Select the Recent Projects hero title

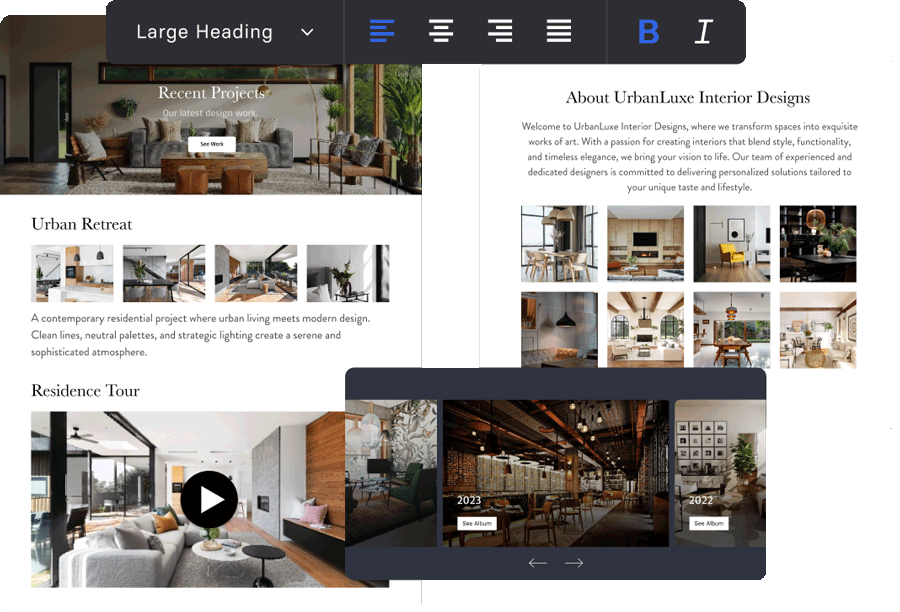click(211, 93)
